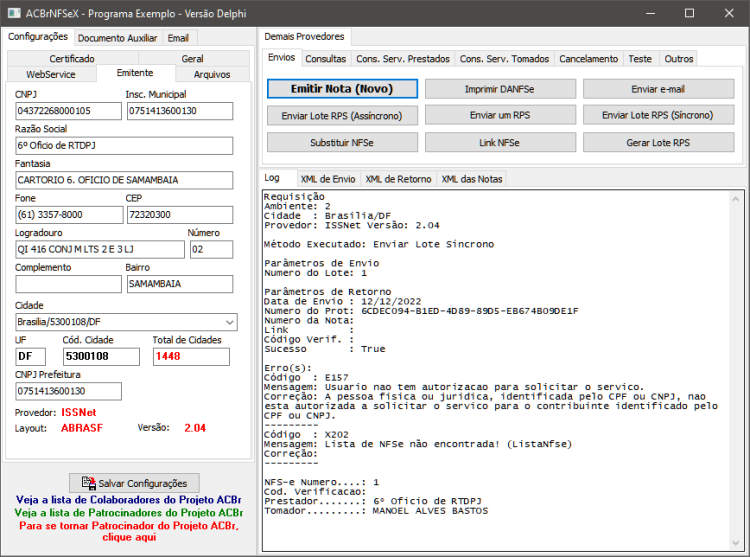The width and height of the screenshot is (750, 557).
Task: Switch to the Consultas tab
Action: 325,59
